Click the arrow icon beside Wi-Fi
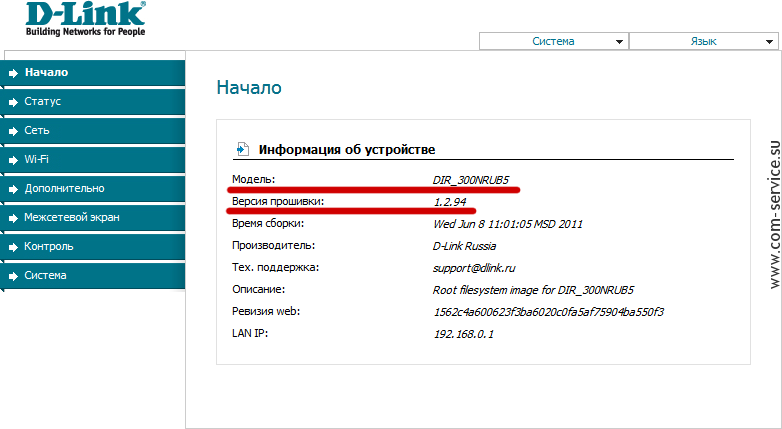The height and width of the screenshot is (429, 782). [13, 160]
